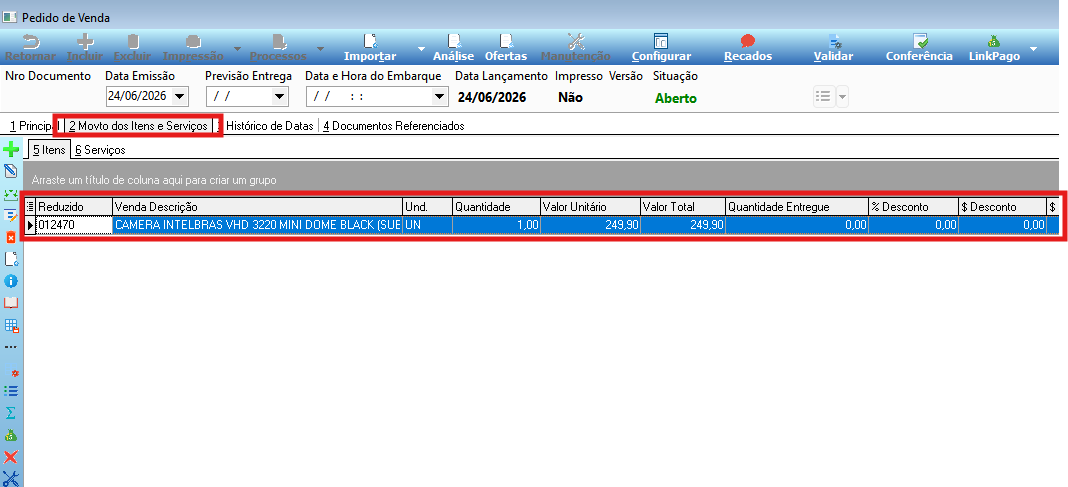Click the Reduzido cell 012470
Viewport: 1068px width, 487px height.
coord(74,225)
